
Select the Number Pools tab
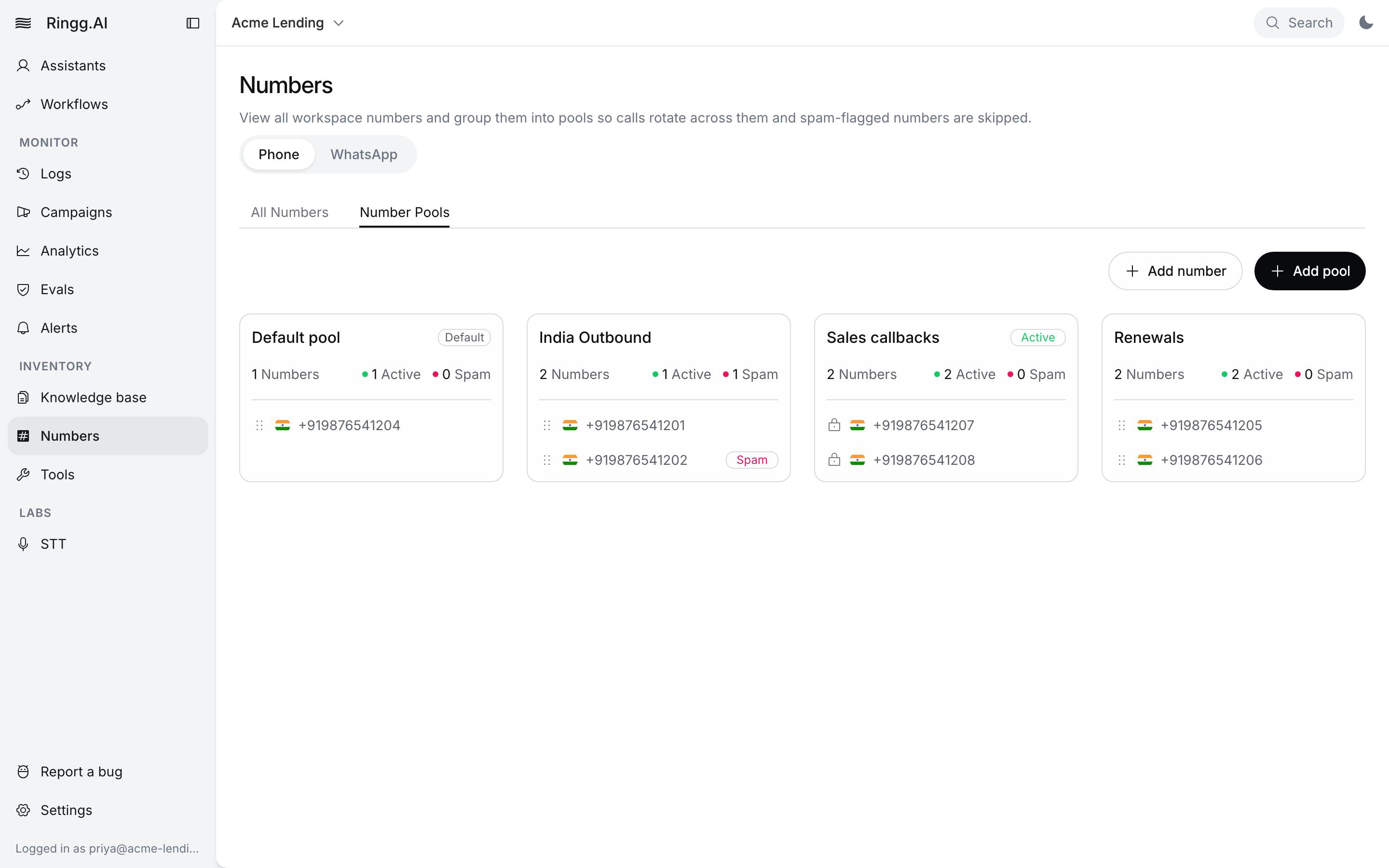[404, 212]
